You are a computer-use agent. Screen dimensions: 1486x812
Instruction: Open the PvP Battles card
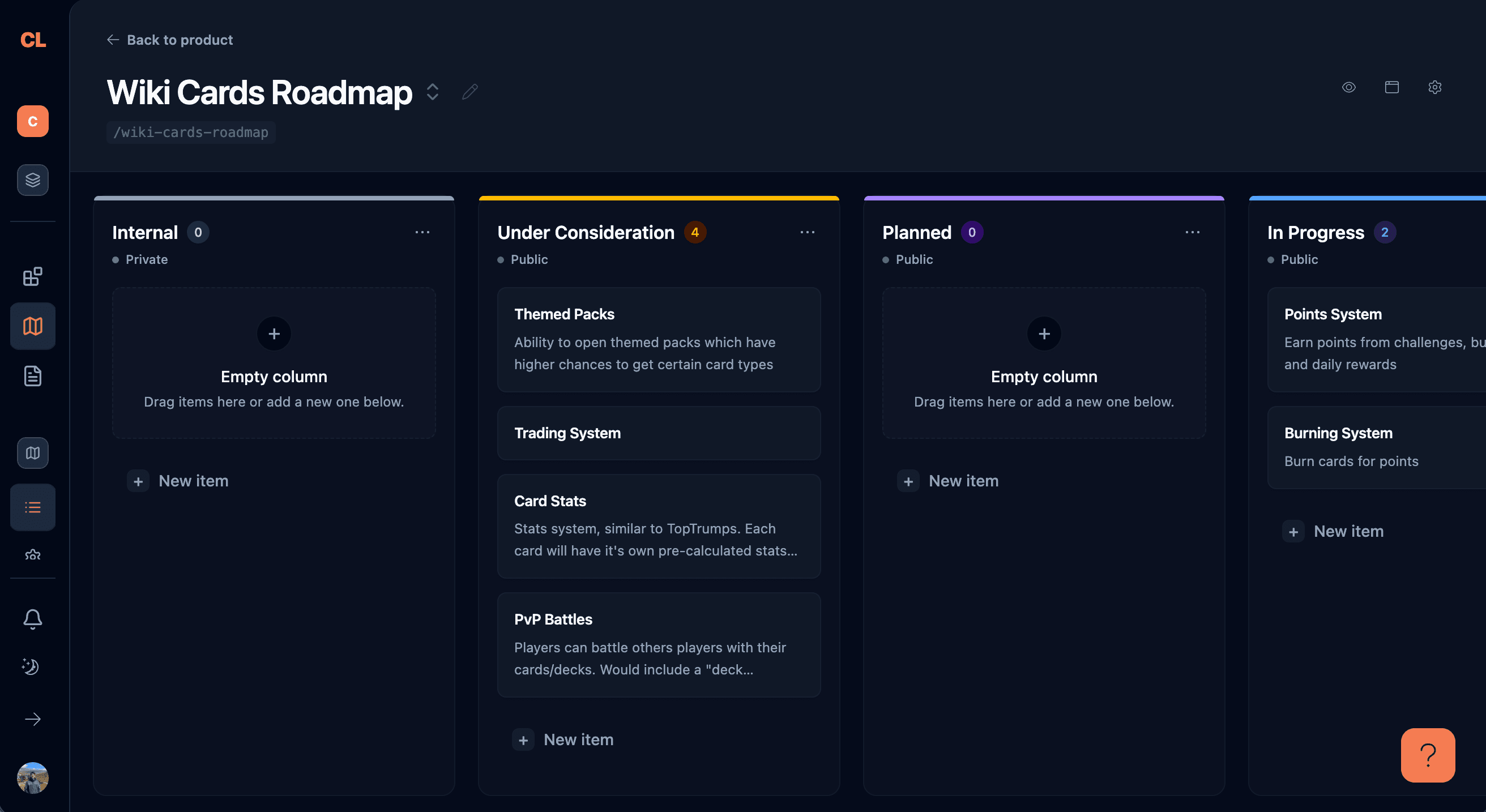(x=659, y=645)
